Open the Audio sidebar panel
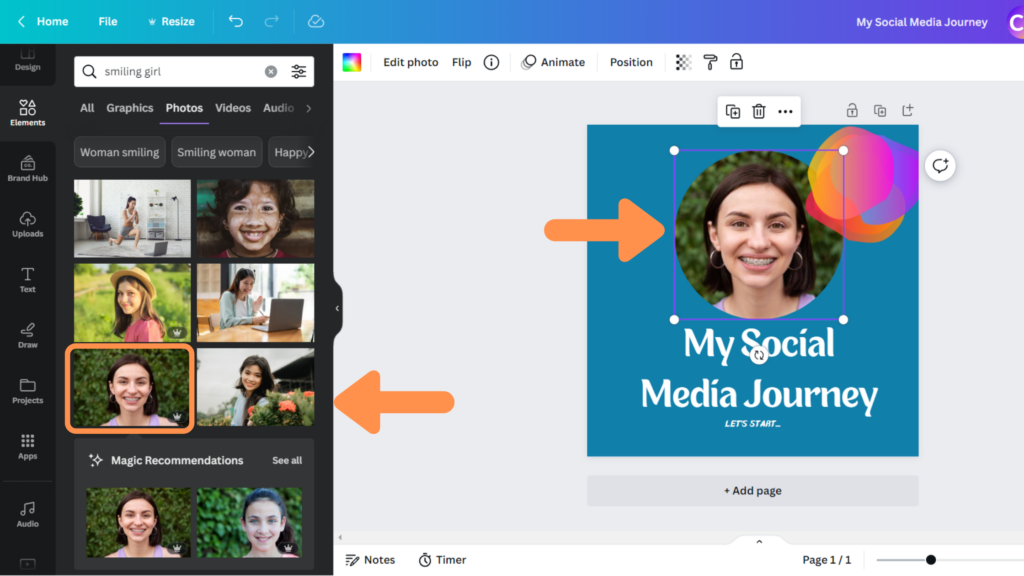This screenshot has height=576, width=1024. [x=27, y=515]
